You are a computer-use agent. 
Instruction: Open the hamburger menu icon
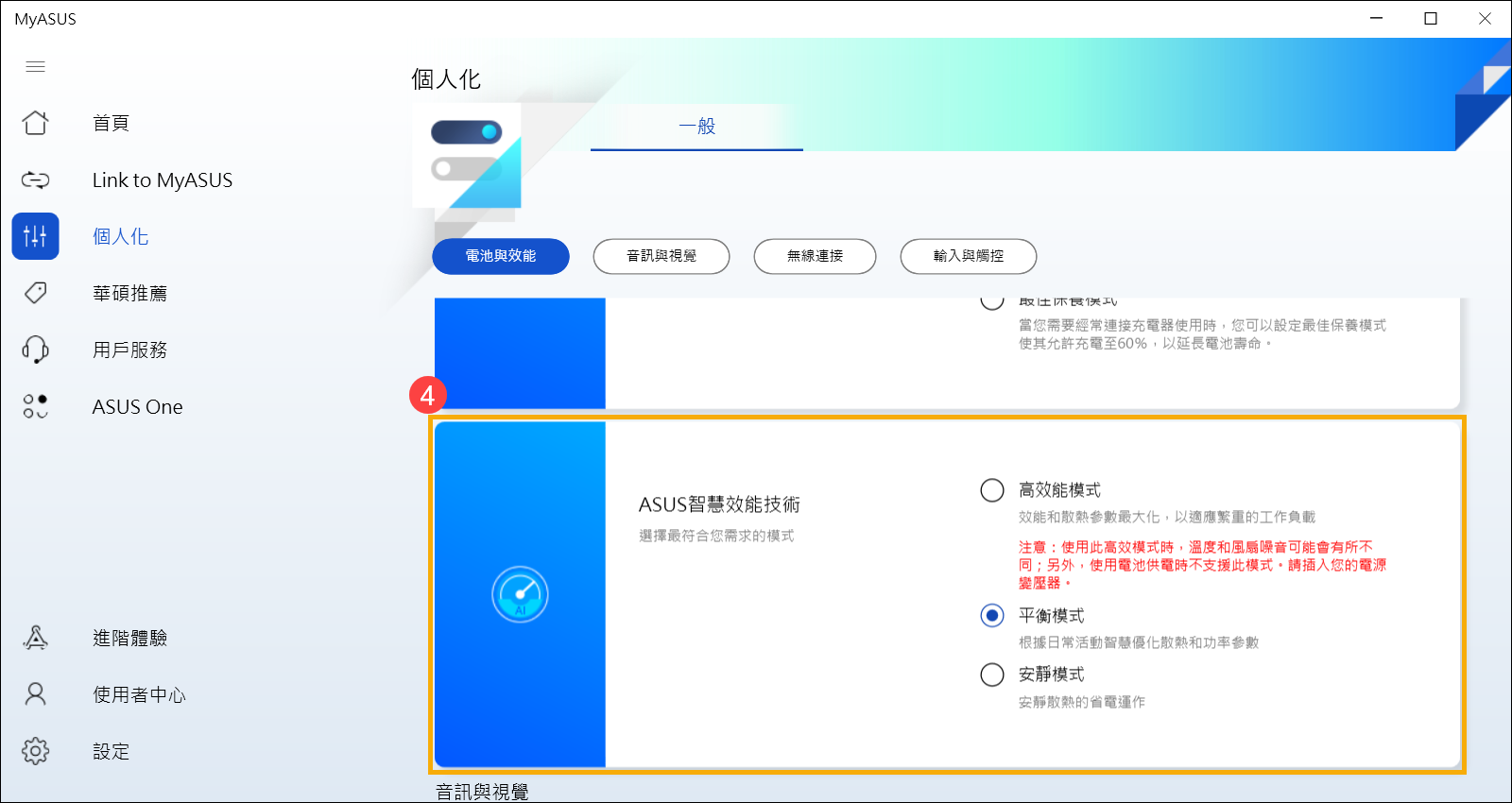point(35,66)
